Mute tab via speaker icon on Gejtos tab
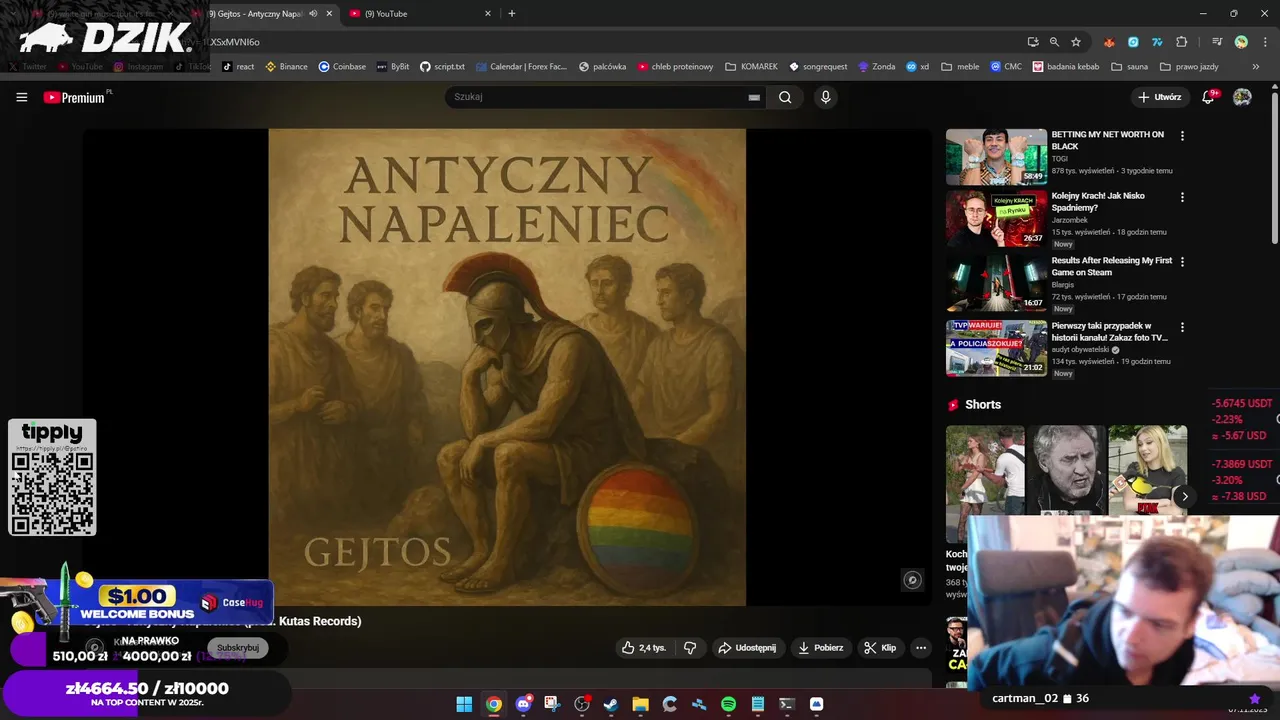 (314, 14)
